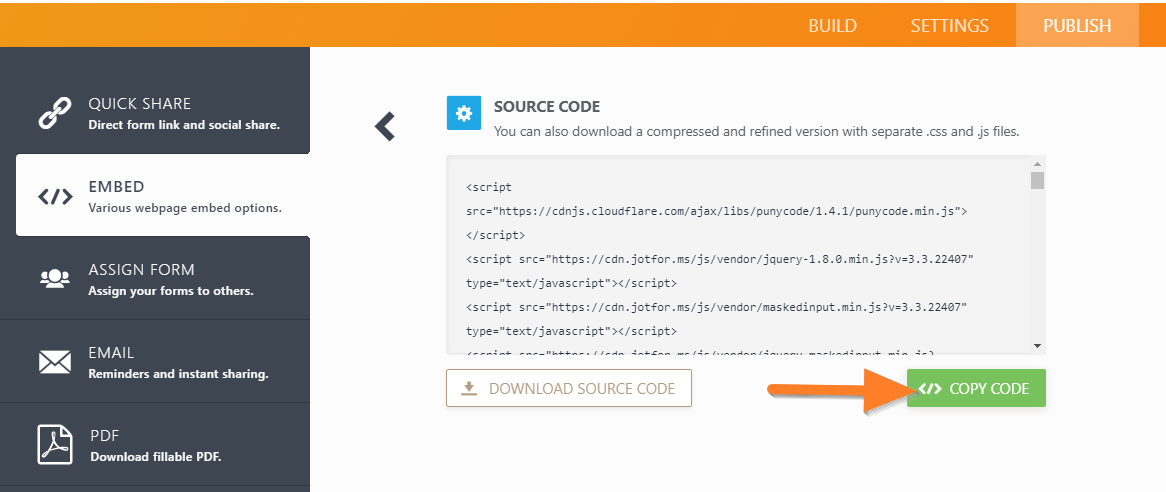Open Quick Share via its 'Direct form link' description
The height and width of the screenshot is (492, 1166).
pos(184,126)
